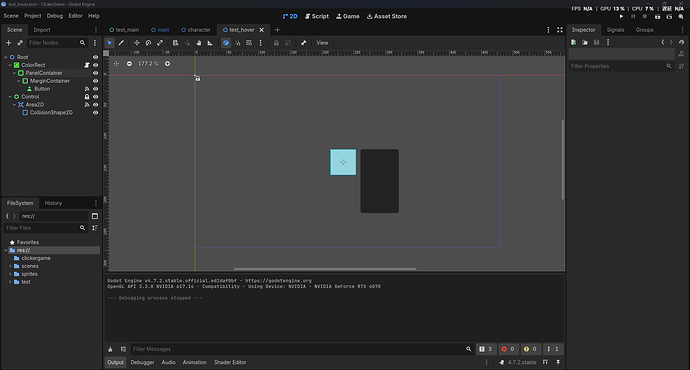
Task: Hide the ColorRect node
Action: (95, 65)
